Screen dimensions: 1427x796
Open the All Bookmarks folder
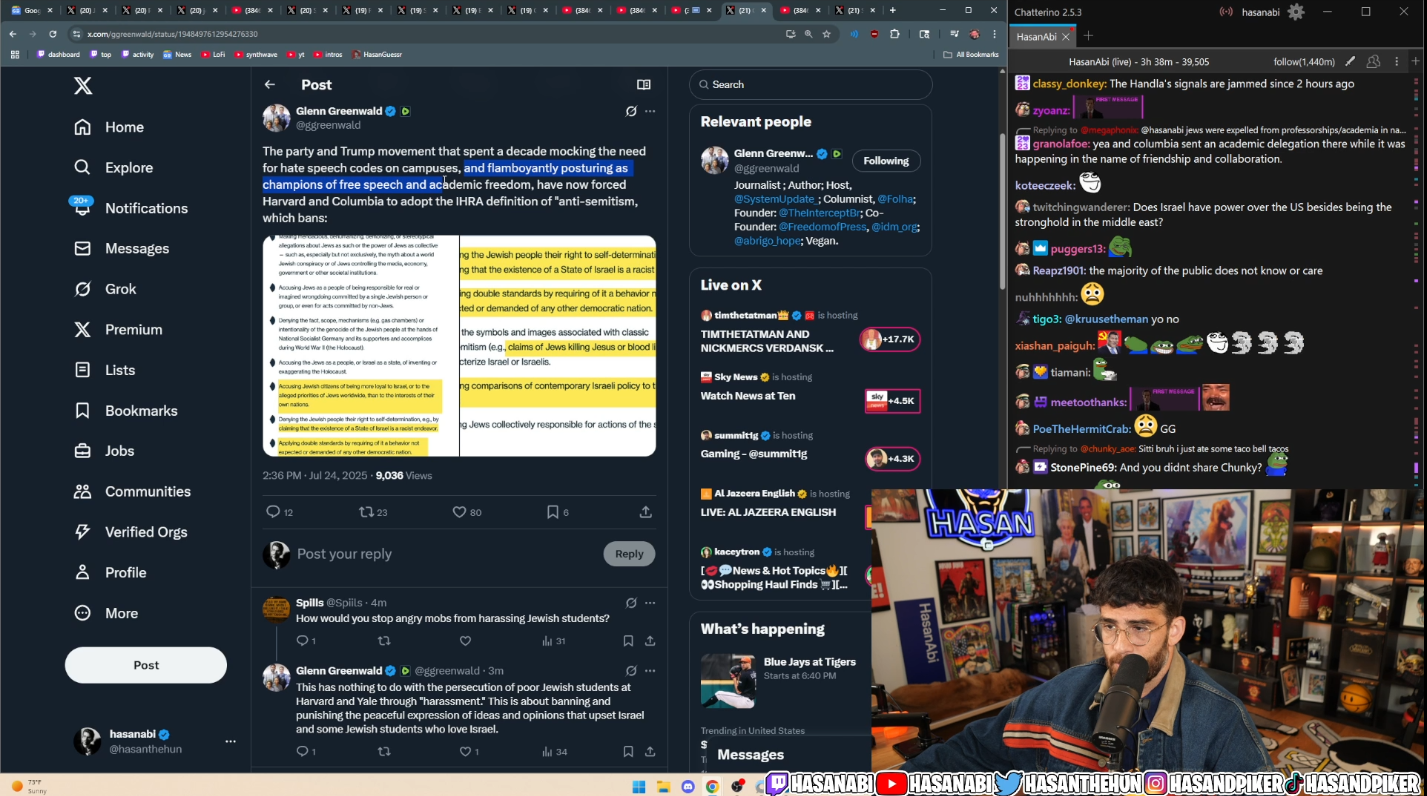click(x=971, y=54)
